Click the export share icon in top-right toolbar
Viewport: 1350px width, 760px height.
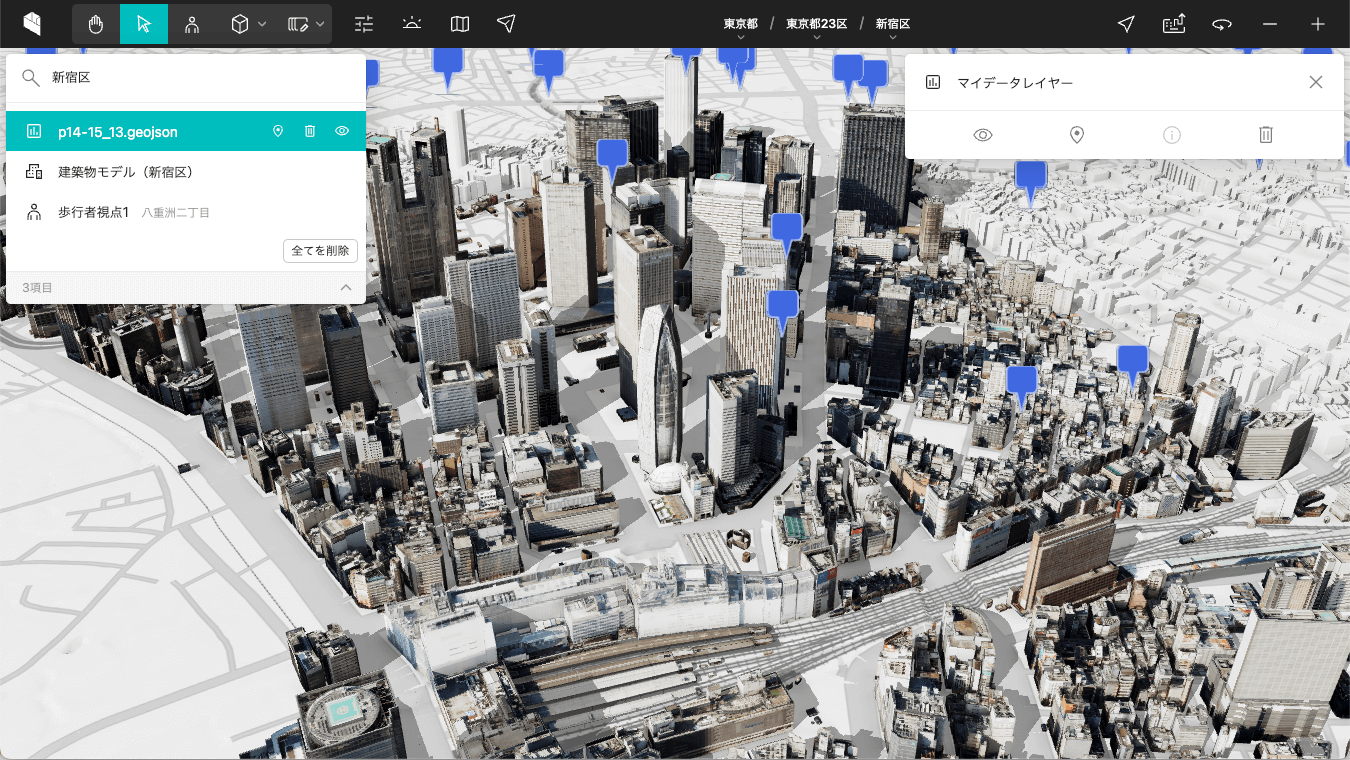[1174, 24]
